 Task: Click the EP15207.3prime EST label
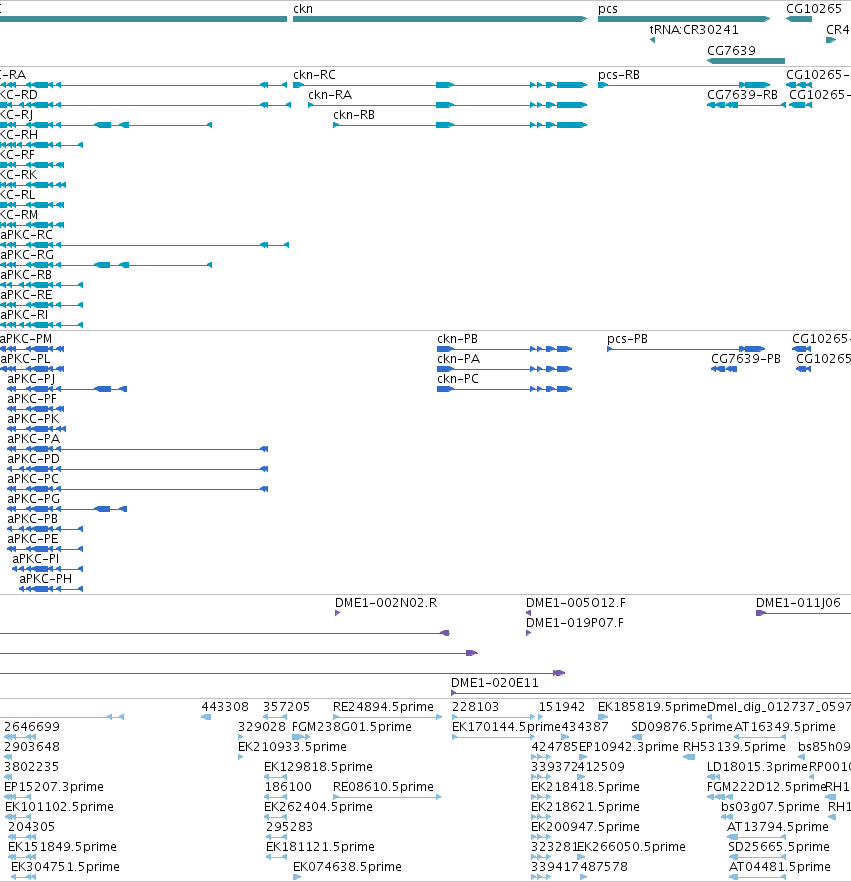pyautogui.click(x=53, y=787)
